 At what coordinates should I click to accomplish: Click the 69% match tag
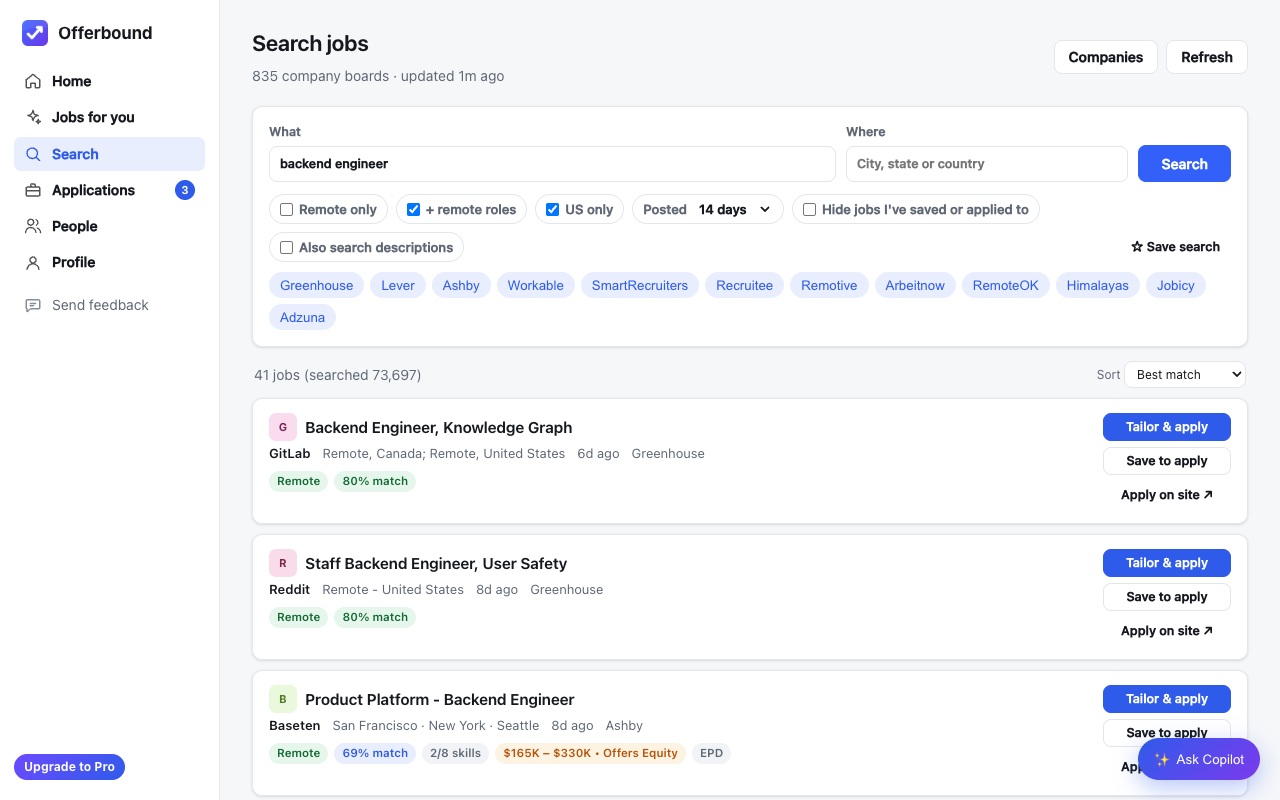coord(375,753)
